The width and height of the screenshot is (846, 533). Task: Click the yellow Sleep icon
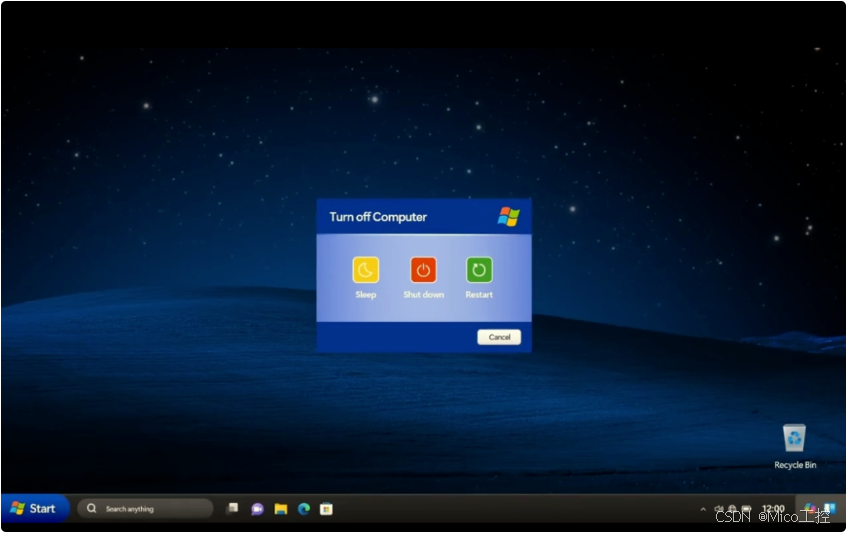(x=365, y=270)
